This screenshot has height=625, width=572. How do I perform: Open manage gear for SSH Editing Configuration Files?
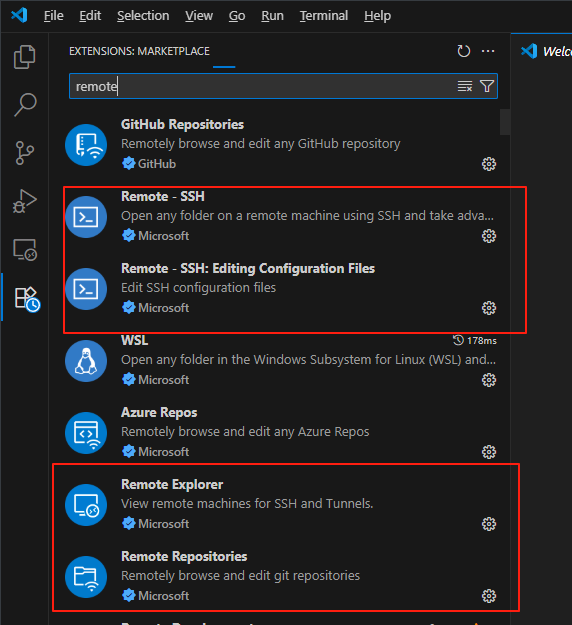489,308
